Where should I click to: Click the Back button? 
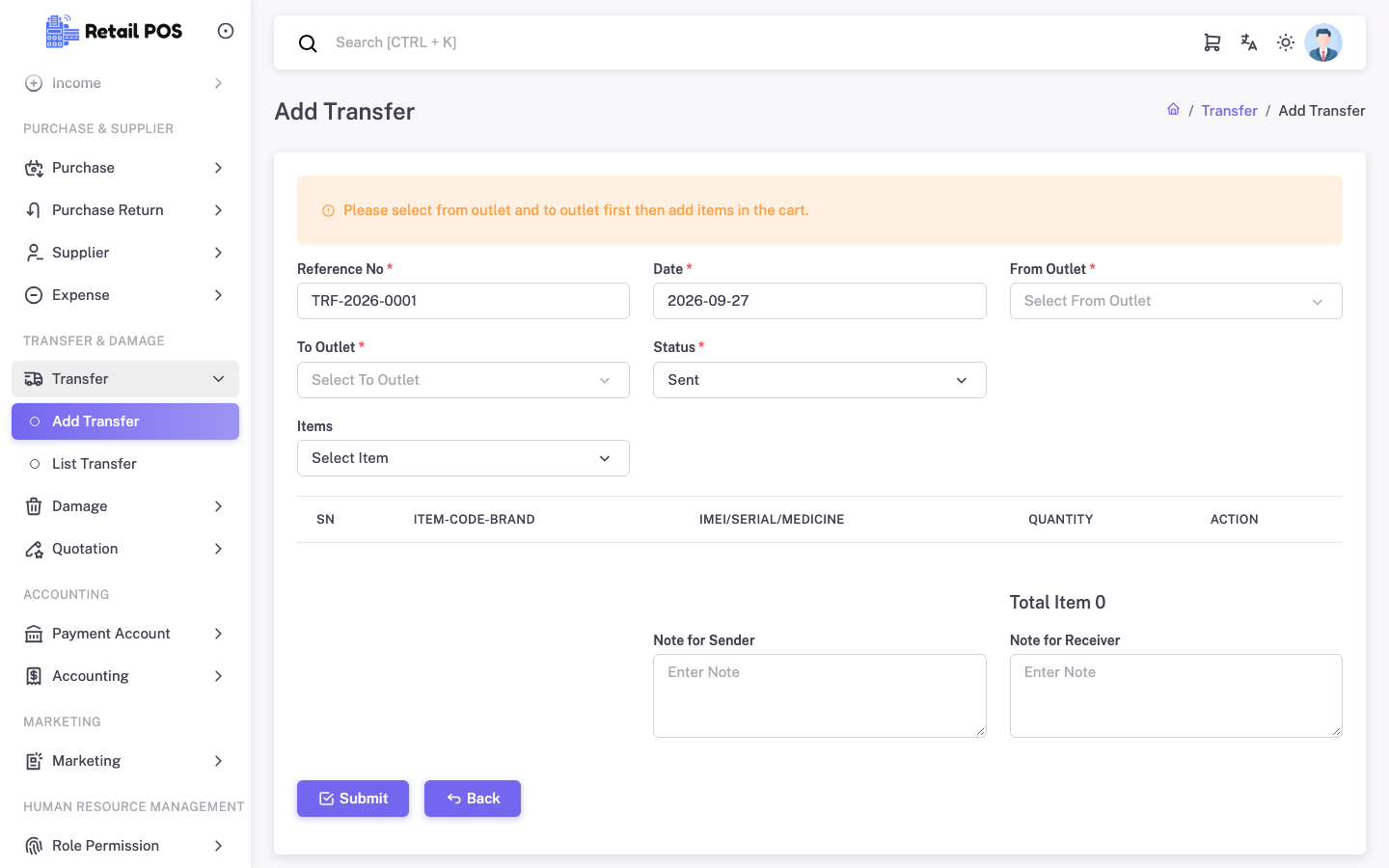tap(473, 799)
